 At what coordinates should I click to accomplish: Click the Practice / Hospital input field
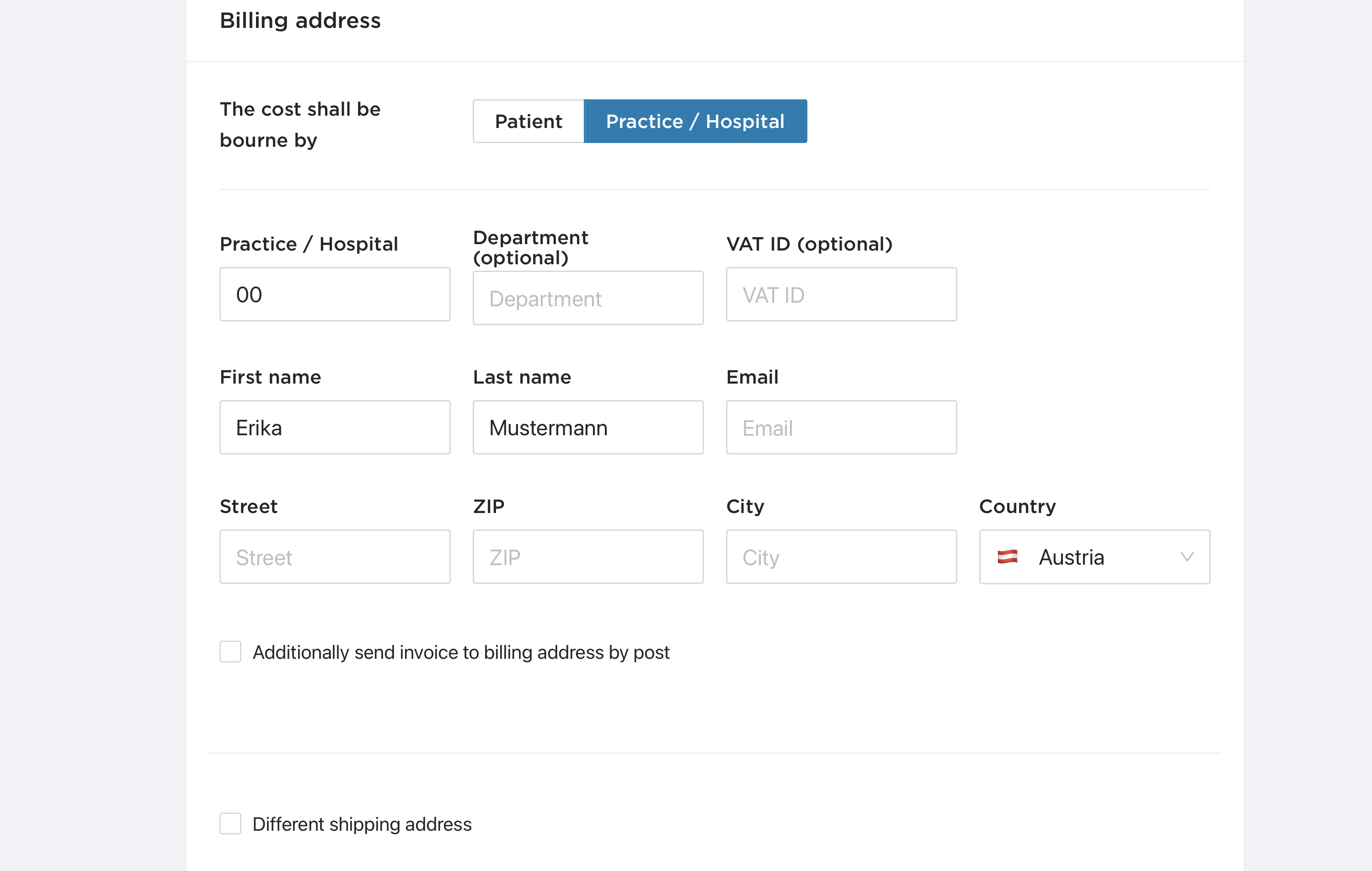click(335, 294)
